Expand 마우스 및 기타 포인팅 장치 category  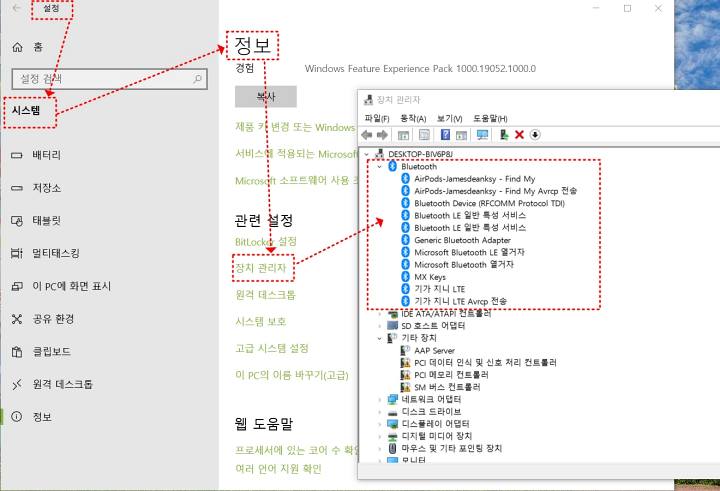[379, 448]
